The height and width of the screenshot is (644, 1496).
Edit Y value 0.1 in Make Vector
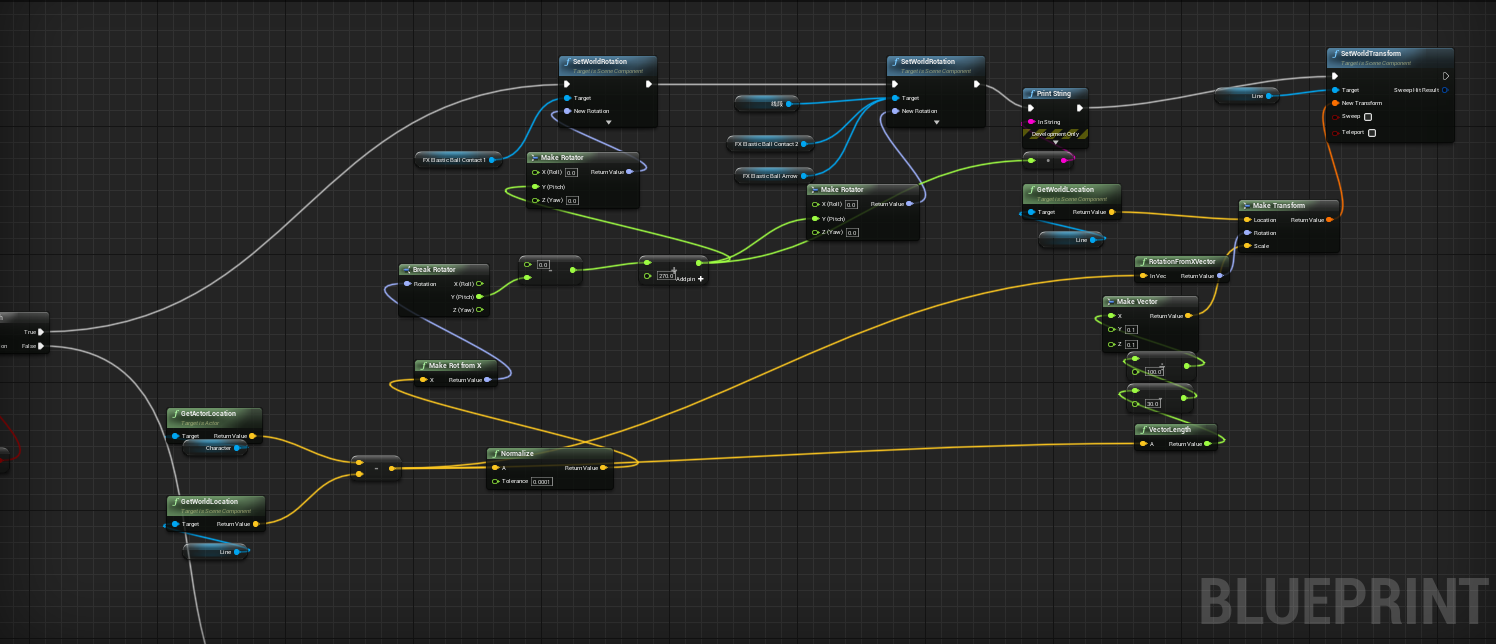pyautogui.click(x=1131, y=330)
